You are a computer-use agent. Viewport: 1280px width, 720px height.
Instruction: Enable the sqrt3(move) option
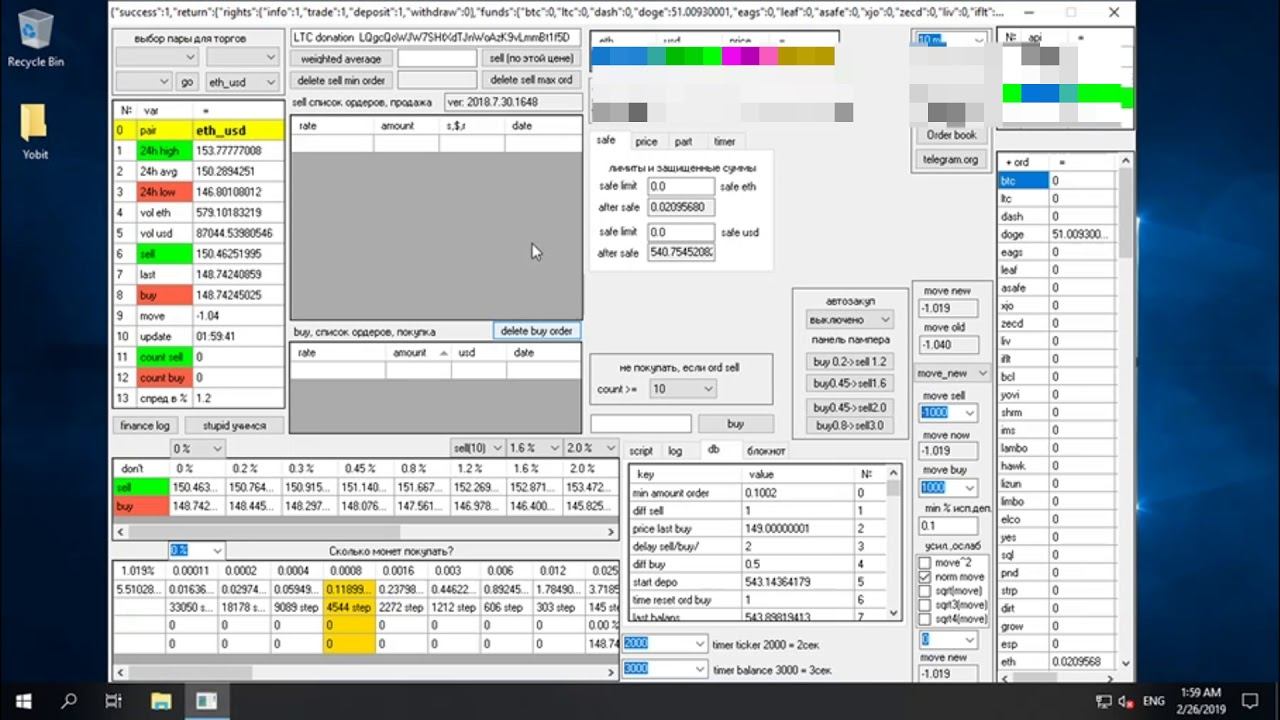point(925,605)
